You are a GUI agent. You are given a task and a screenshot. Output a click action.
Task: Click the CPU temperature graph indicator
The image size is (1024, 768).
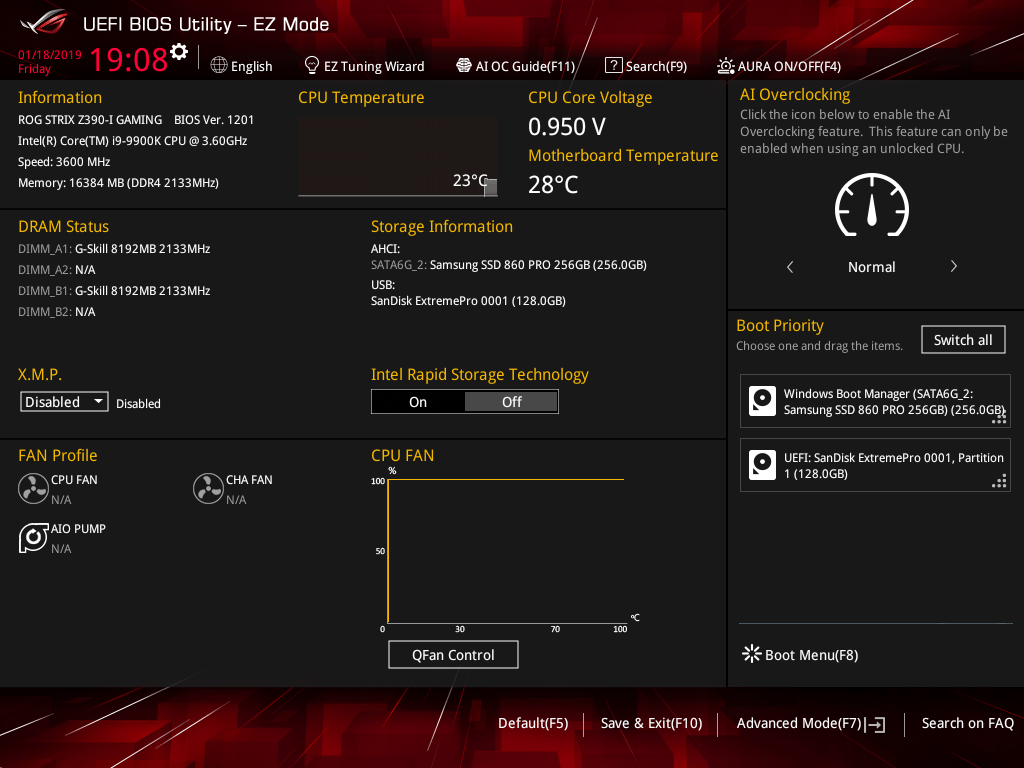click(x=490, y=187)
